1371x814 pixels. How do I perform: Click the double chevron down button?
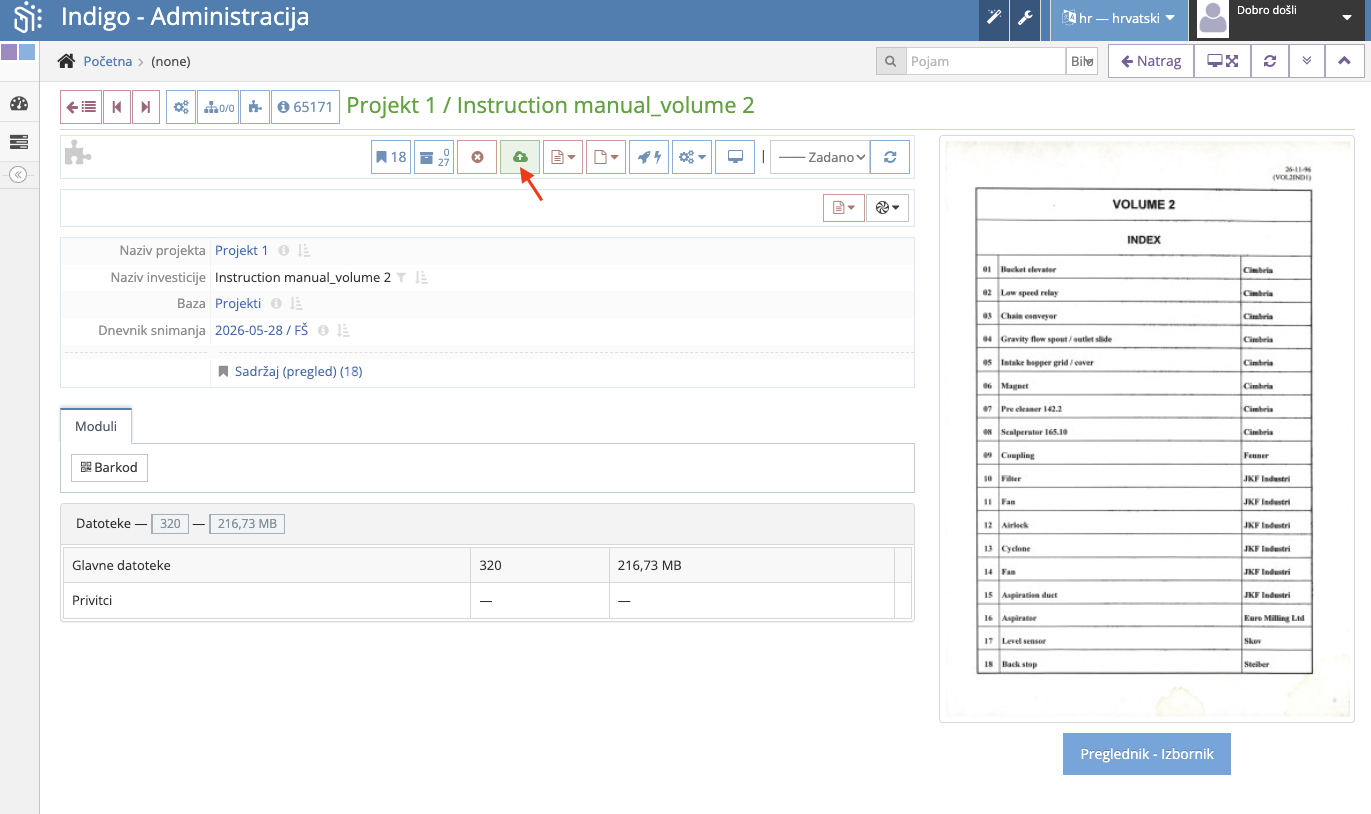pos(1307,61)
